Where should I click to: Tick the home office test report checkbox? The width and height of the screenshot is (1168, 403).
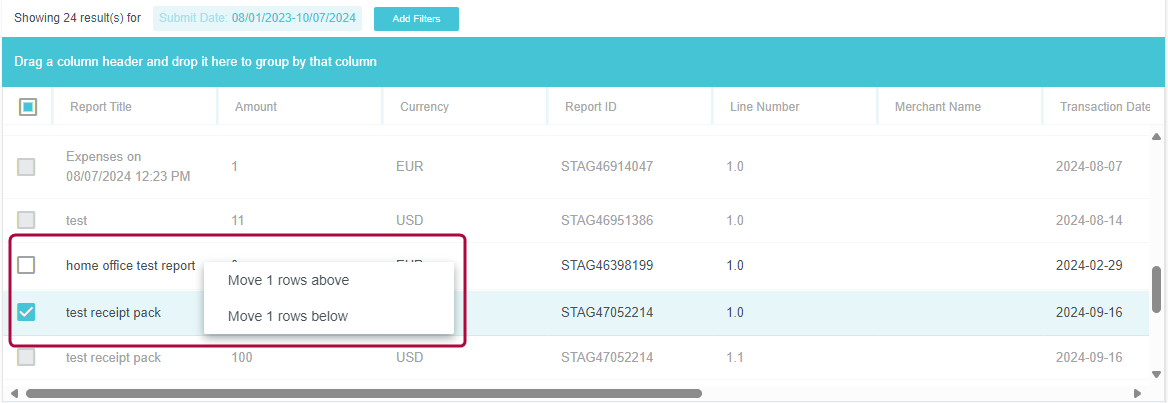click(x=27, y=265)
